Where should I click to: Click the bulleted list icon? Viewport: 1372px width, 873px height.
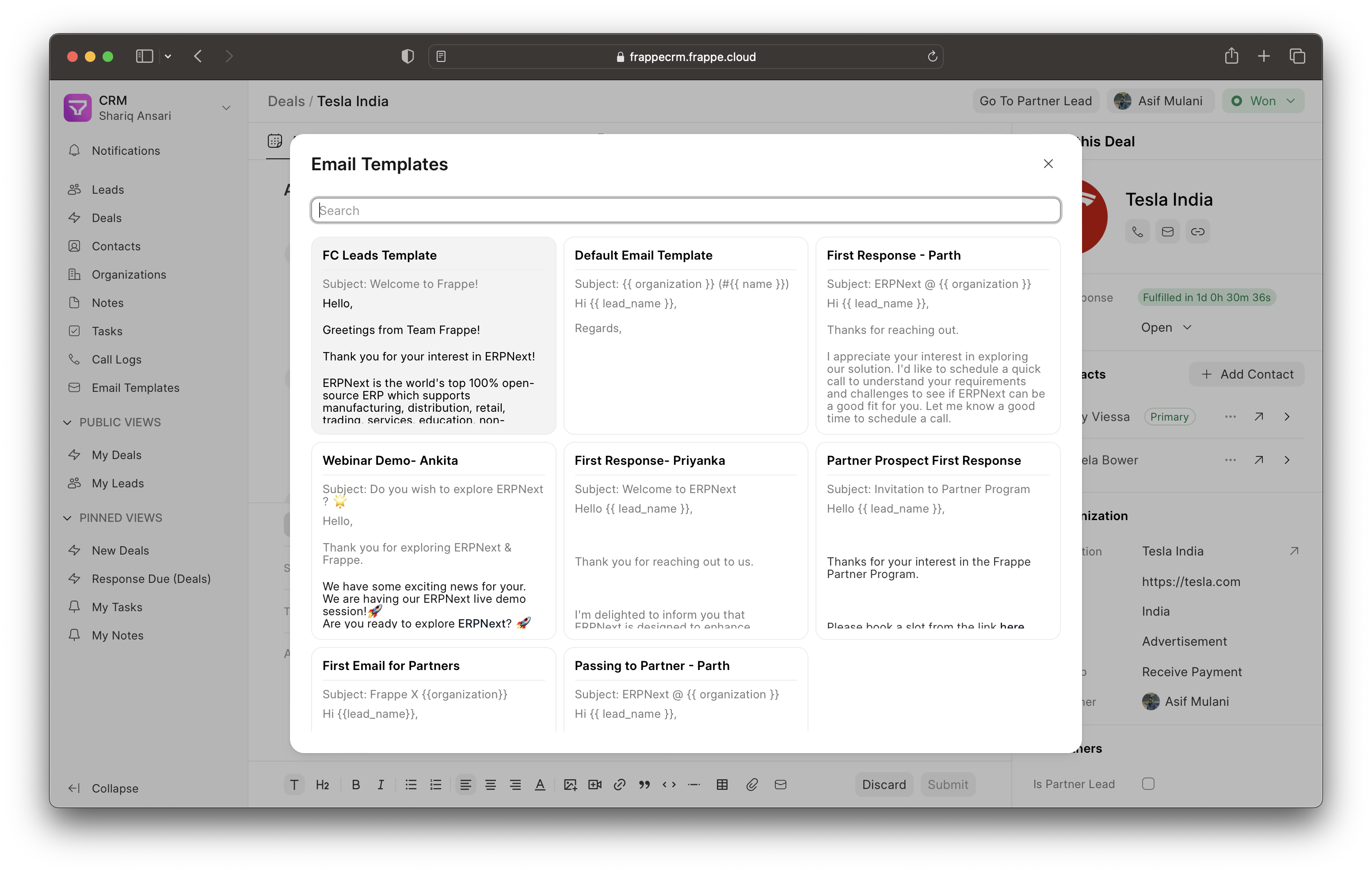410,784
